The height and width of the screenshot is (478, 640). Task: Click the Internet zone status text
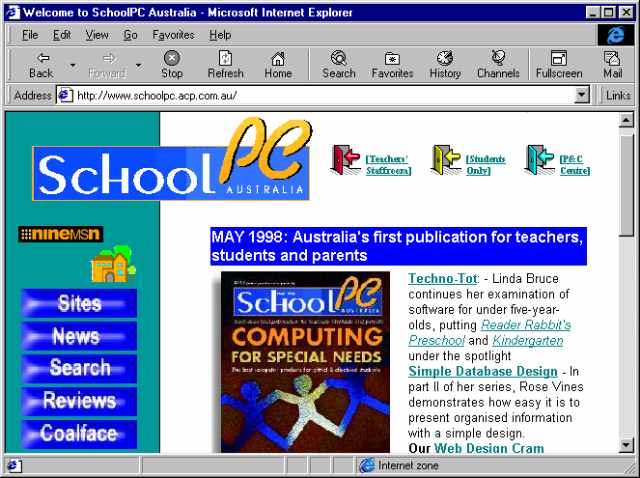(x=408, y=465)
